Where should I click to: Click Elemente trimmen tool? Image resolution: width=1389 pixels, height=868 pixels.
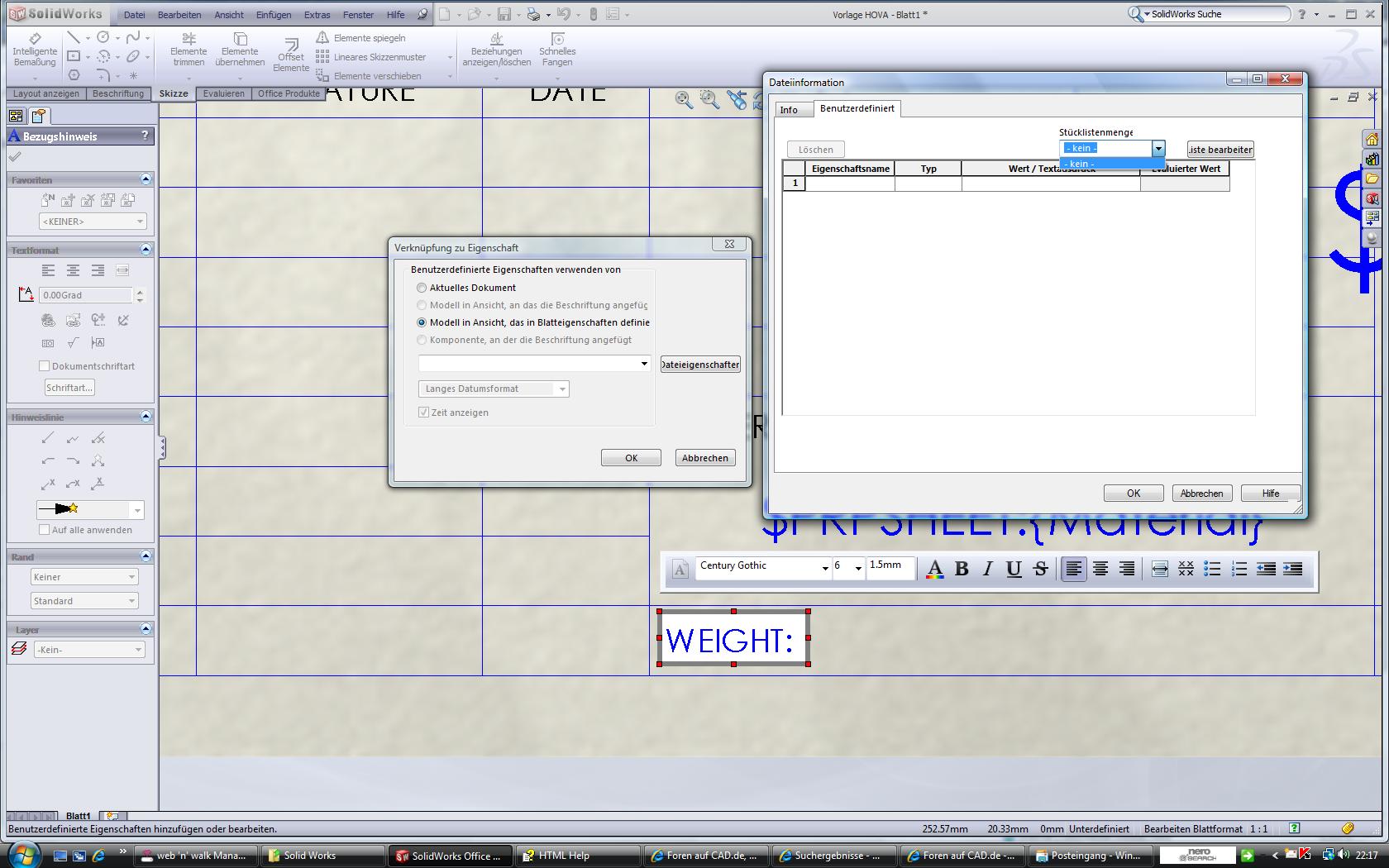(189, 50)
